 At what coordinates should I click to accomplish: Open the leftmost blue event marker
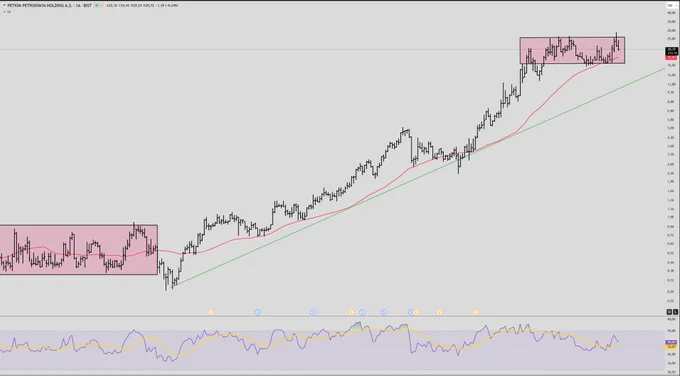[258, 312]
